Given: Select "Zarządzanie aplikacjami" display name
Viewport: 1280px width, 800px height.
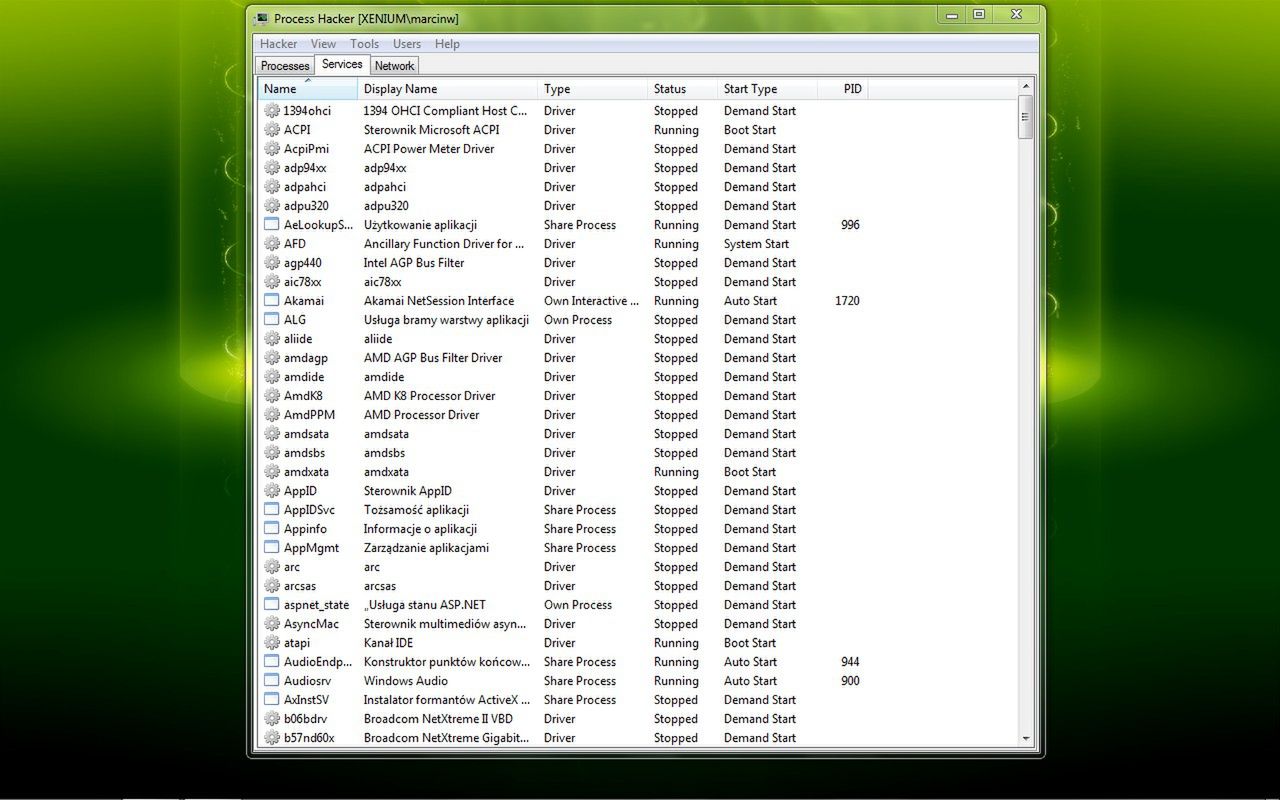Looking at the screenshot, I should coord(426,548).
